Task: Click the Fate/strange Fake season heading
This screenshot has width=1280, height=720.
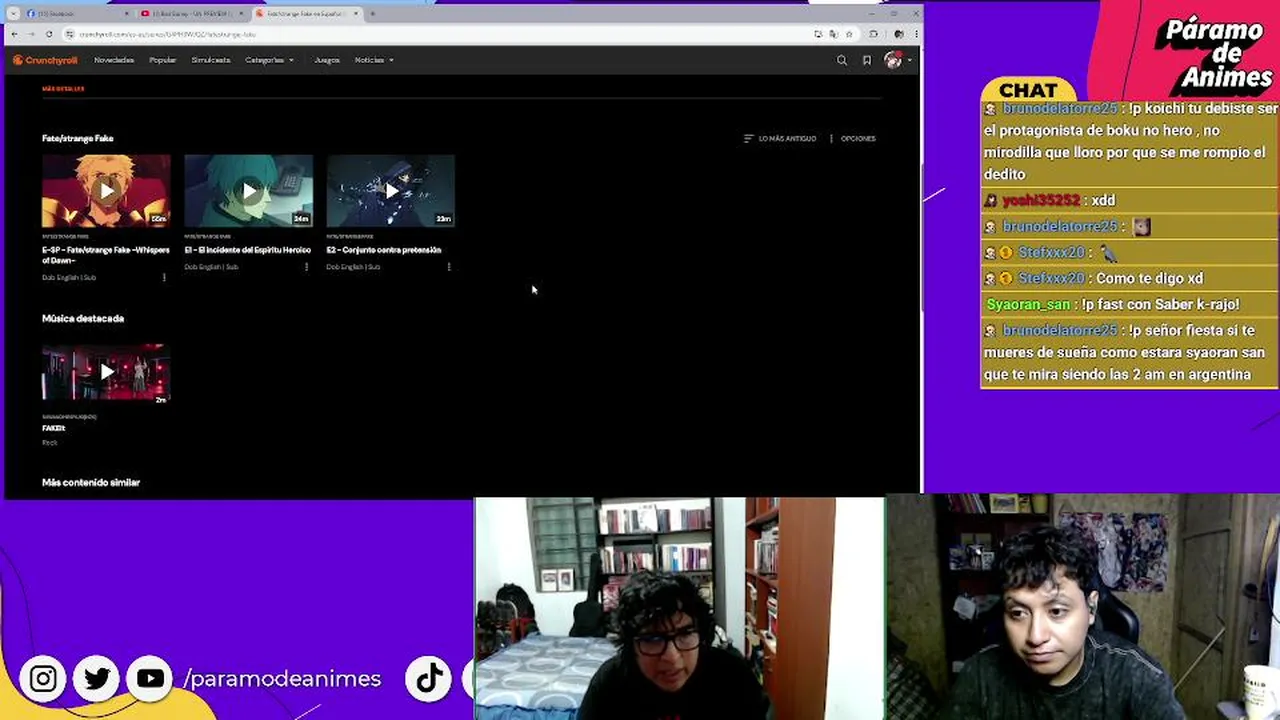Action: [78, 138]
